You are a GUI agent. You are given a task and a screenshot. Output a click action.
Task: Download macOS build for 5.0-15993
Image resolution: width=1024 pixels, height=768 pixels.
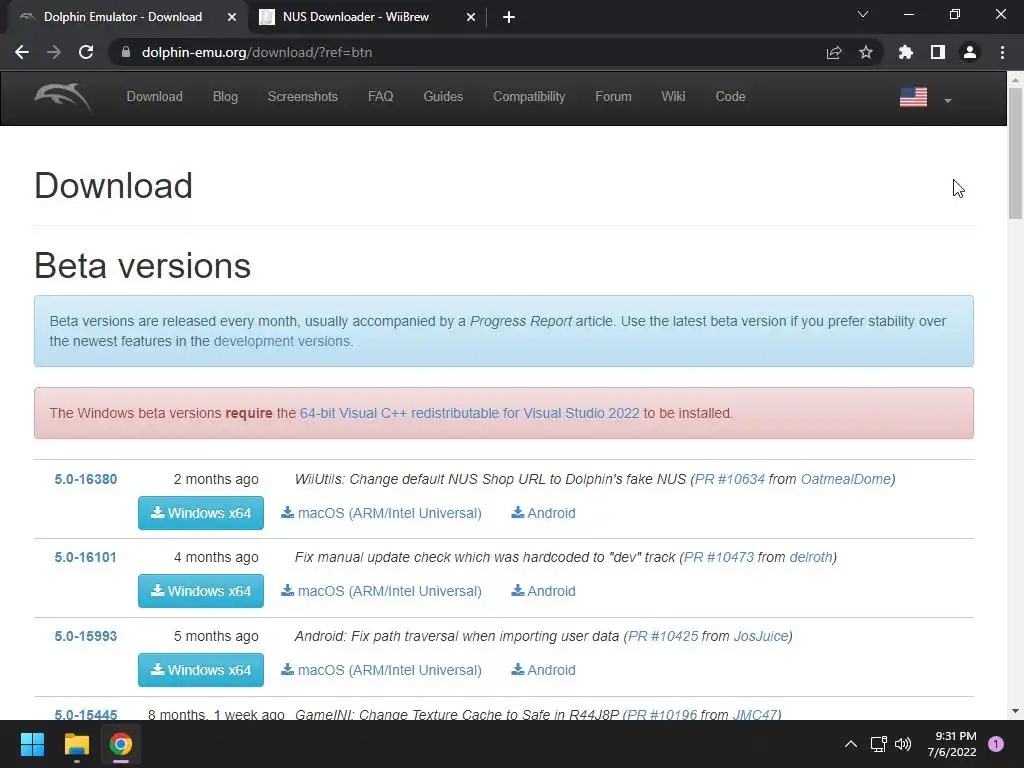click(381, 670)
